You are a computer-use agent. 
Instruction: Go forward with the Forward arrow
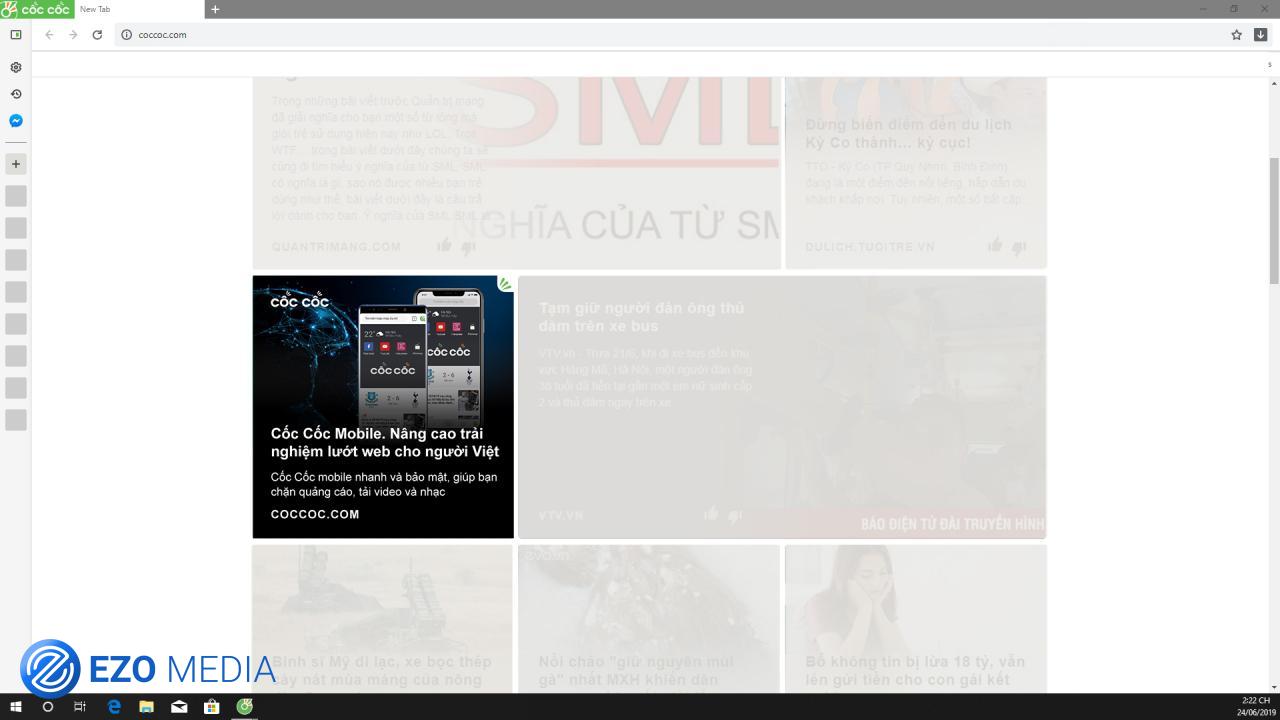click(73, 34)
